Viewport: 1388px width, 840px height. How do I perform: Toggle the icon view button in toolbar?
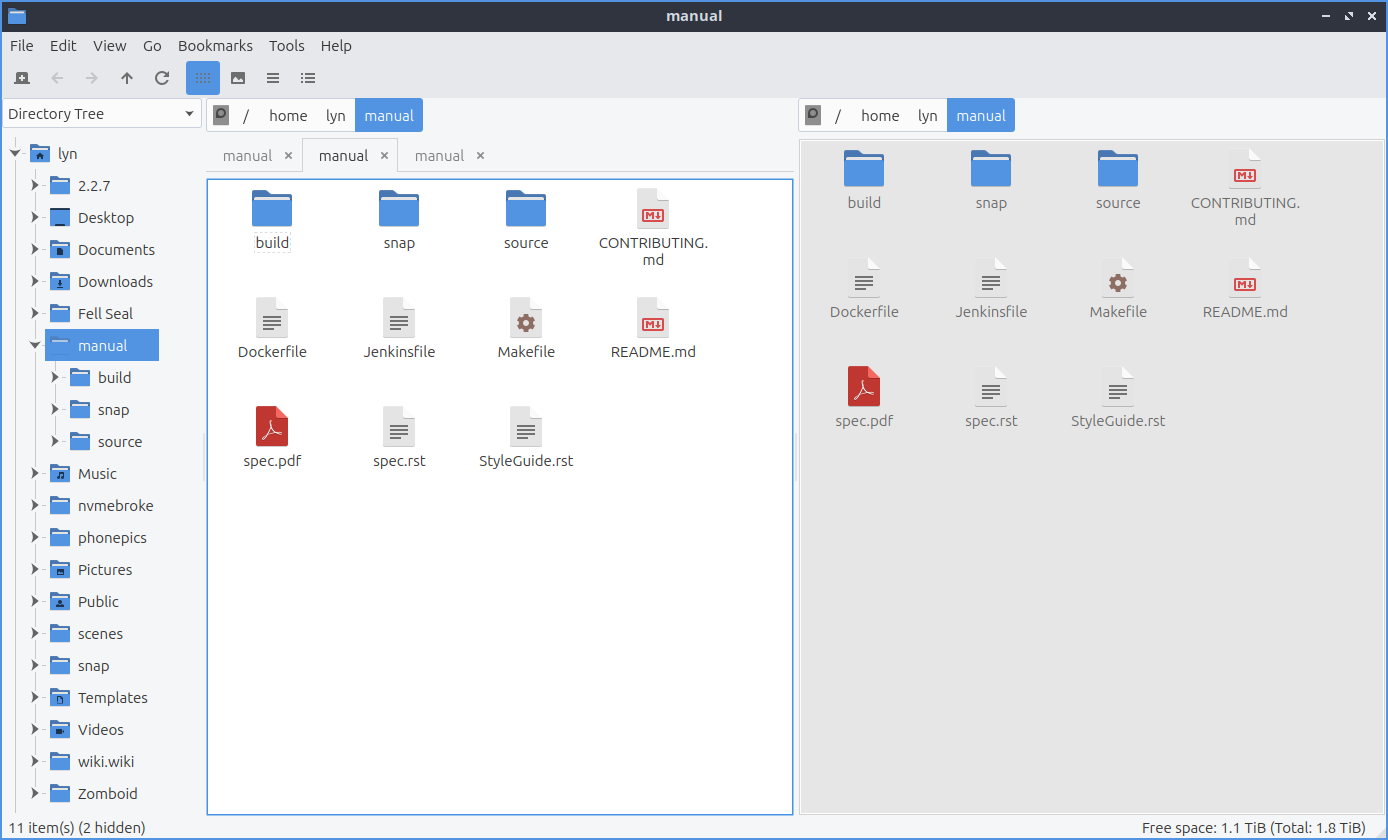(203, 78)
